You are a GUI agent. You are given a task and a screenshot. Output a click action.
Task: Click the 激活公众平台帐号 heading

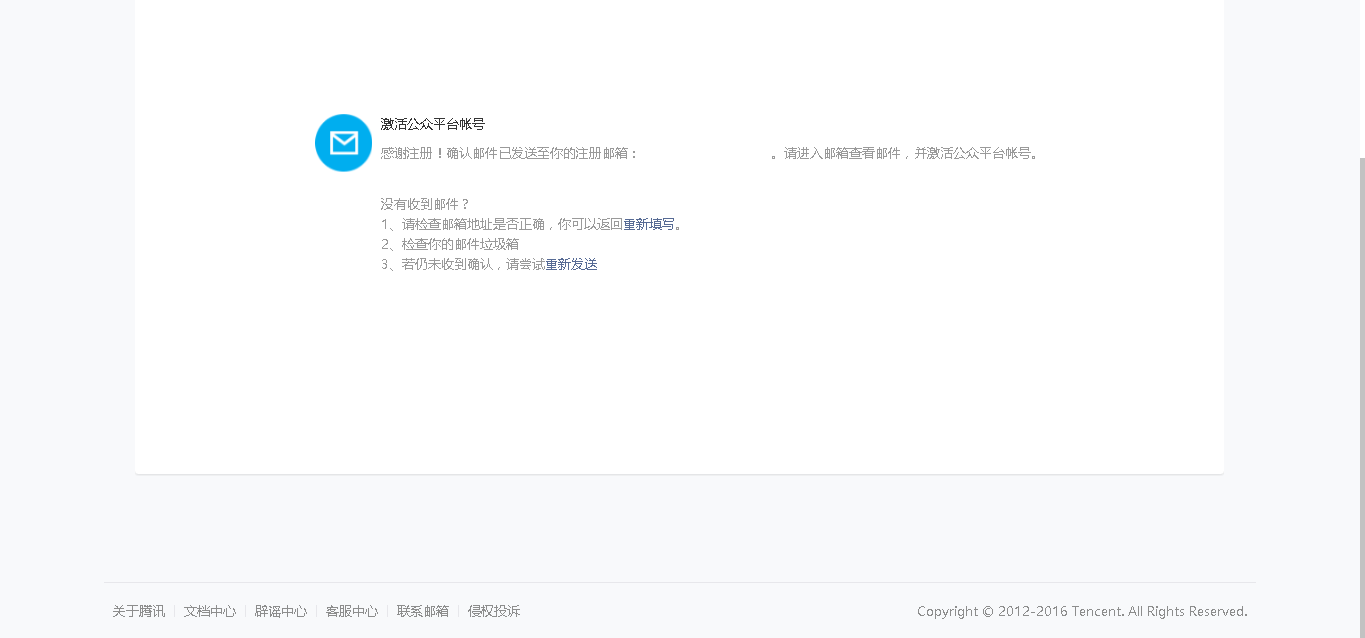pyautogui.click(x=432, y=124)
